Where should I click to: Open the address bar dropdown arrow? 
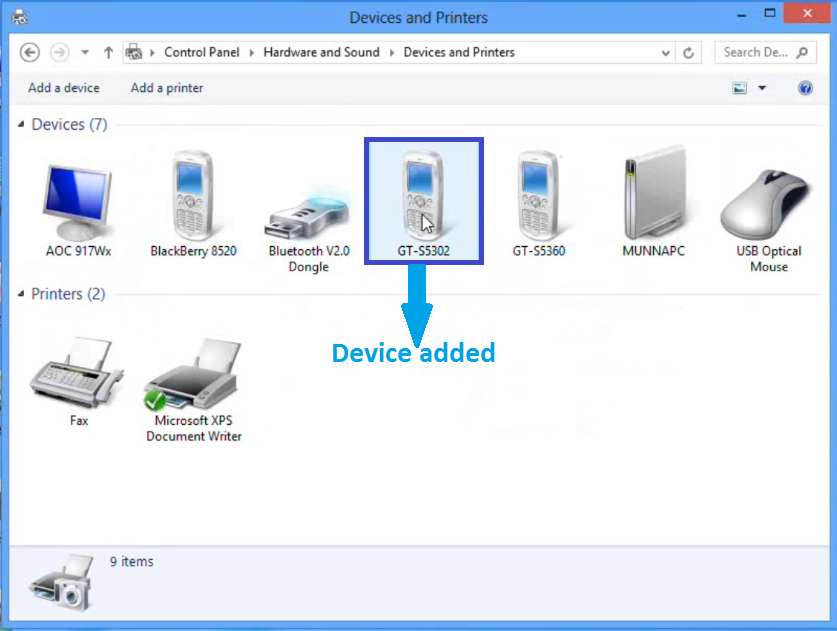[x=664, y=52]
